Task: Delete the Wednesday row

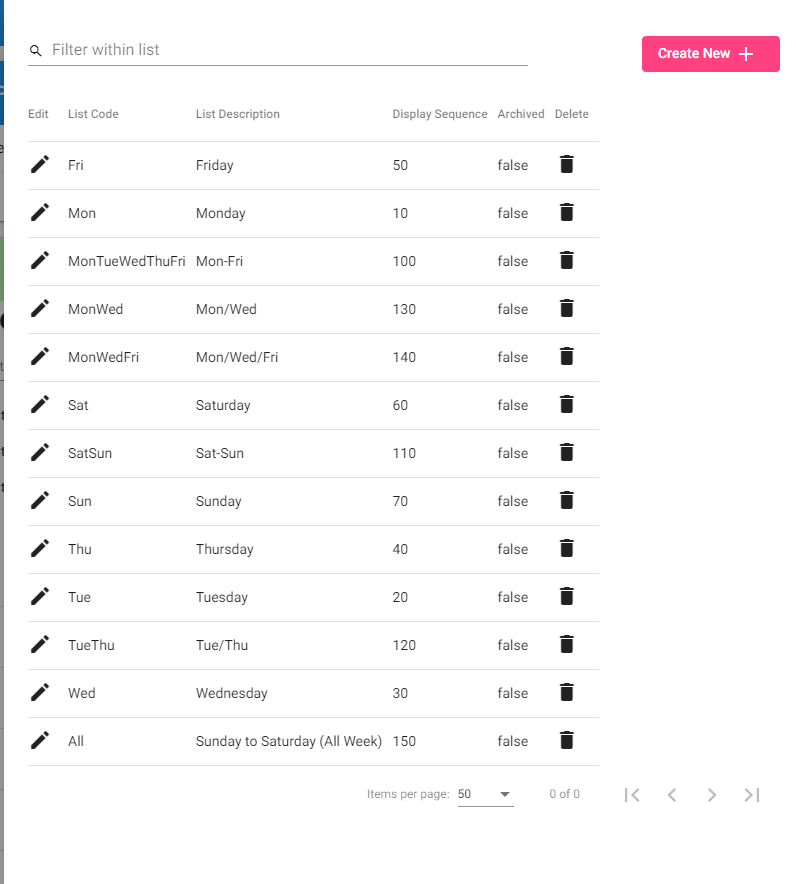Action: [567, 692]
